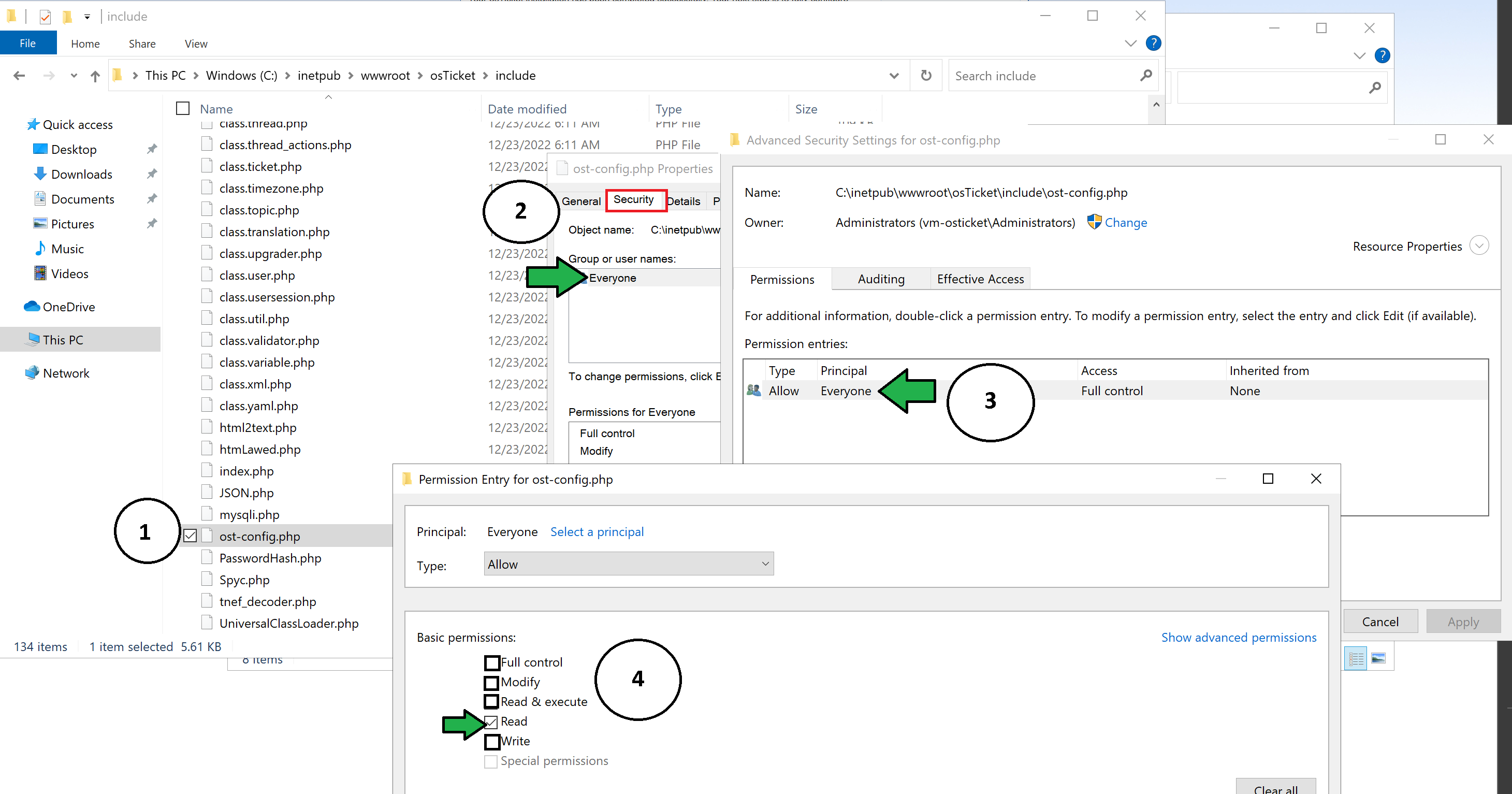This screenshot has width=1512, height=794.
Task: Click the search magnifier in Search include
Action: click(x=1145, y=76)
